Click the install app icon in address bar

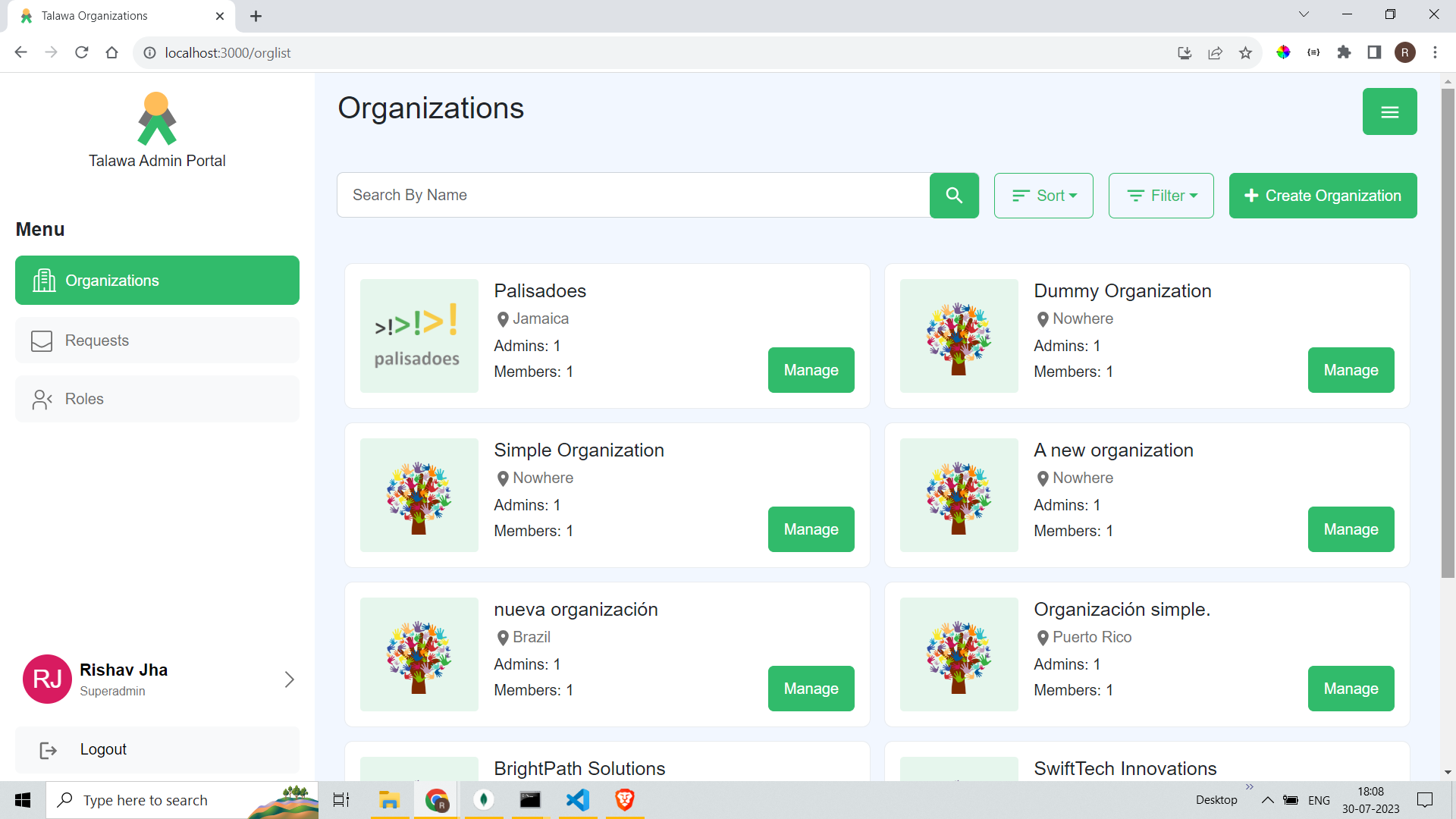[x=1185, y=52]
